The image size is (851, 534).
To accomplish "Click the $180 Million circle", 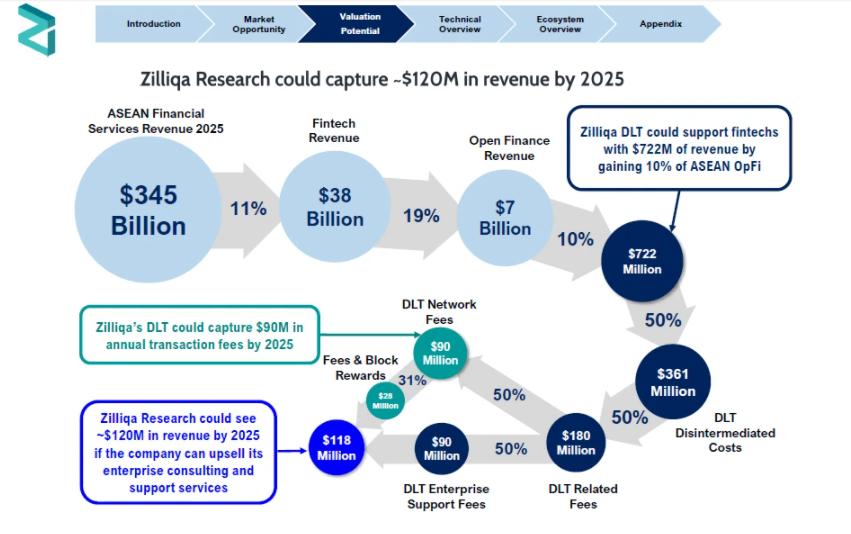I will coord(576,442).
